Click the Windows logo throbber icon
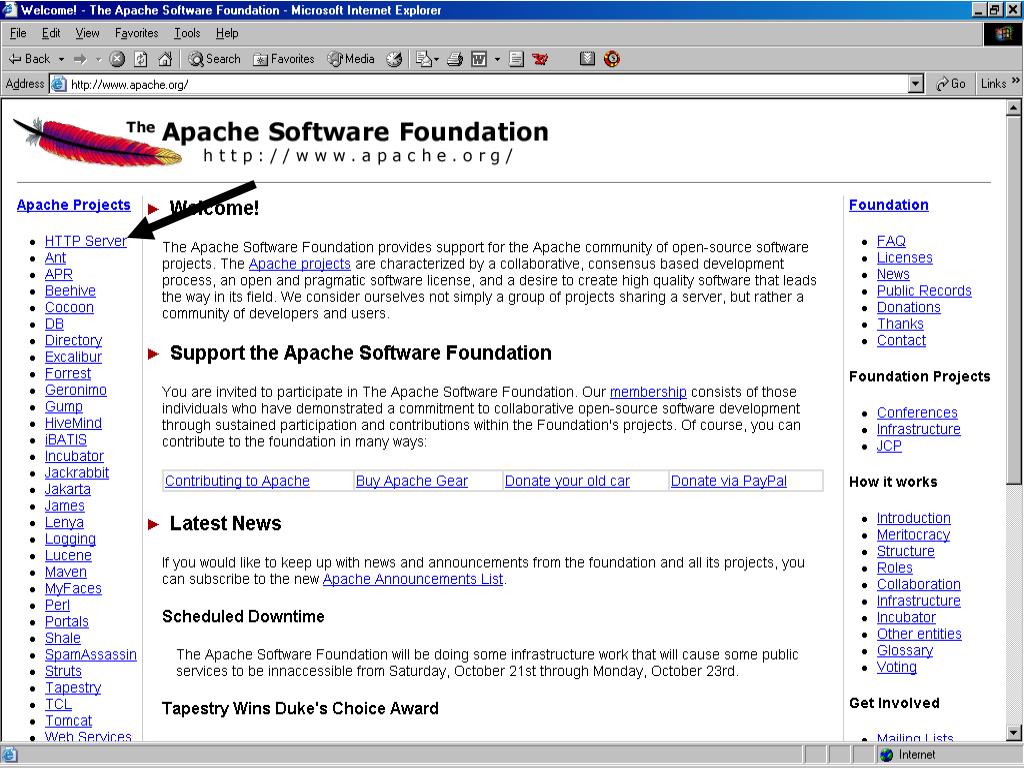This screenshot has height=768, width=1024. (x=1003, y=34)
